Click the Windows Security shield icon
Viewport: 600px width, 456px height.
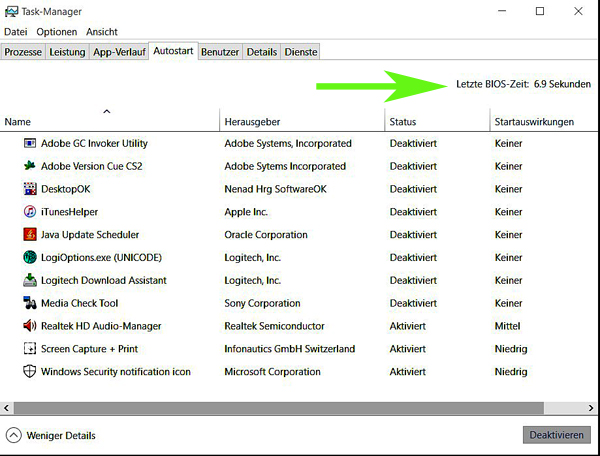point(30,371)
